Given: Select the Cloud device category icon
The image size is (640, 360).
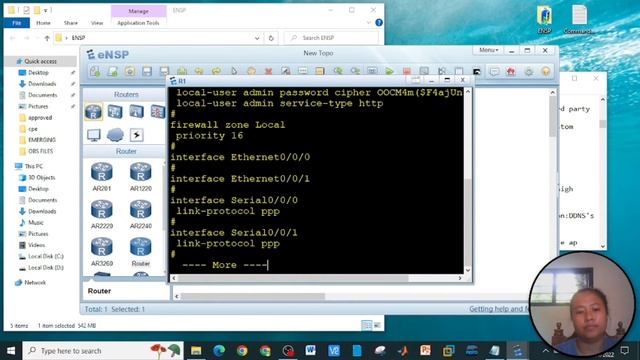Looking at the screenshot, I should pos(115,135).
